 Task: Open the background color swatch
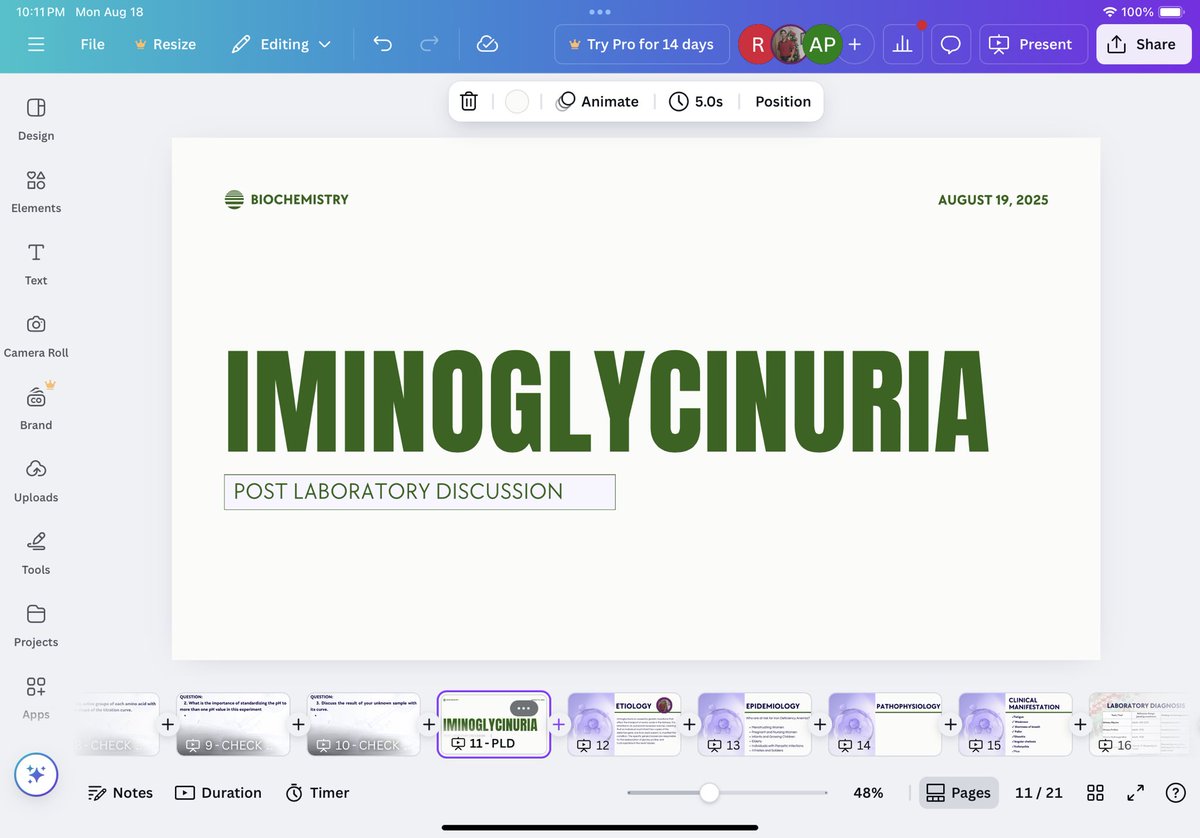(517, 101)
